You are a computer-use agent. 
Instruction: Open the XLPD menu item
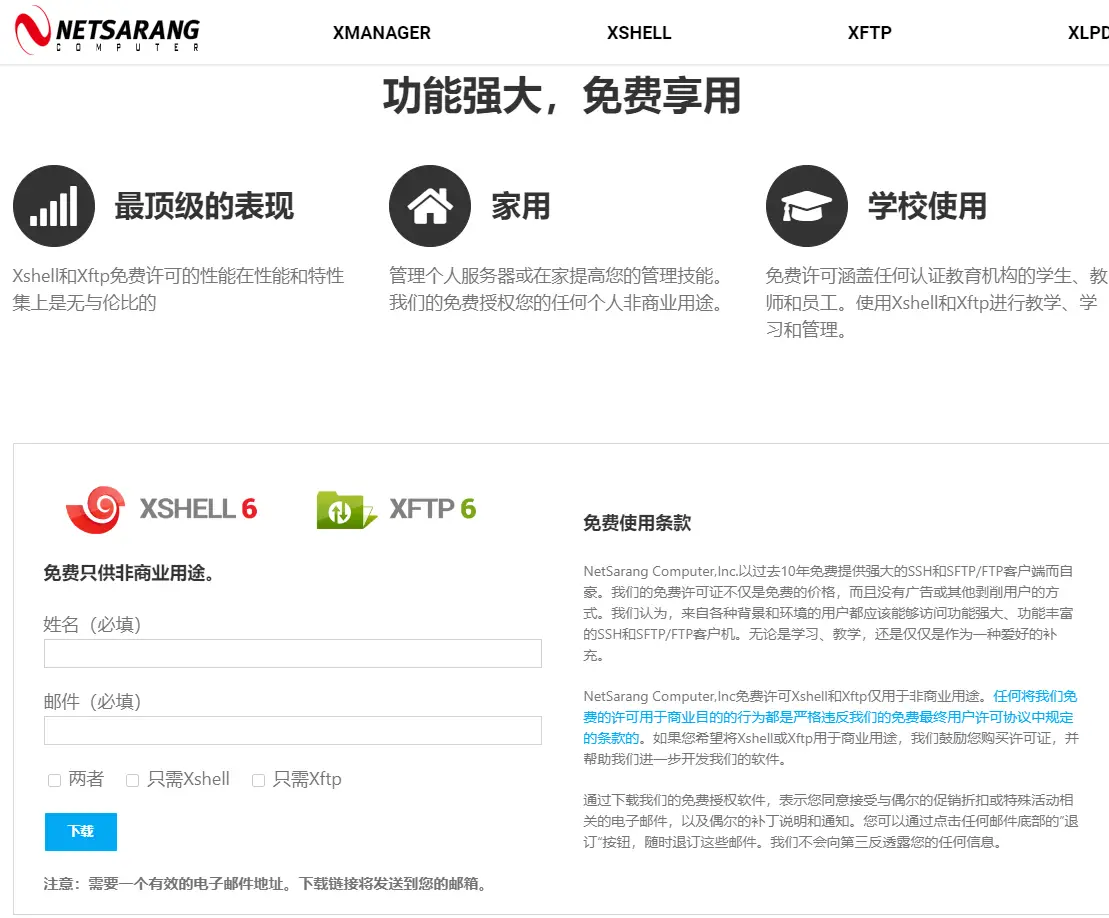click(x=1088, y=33)
